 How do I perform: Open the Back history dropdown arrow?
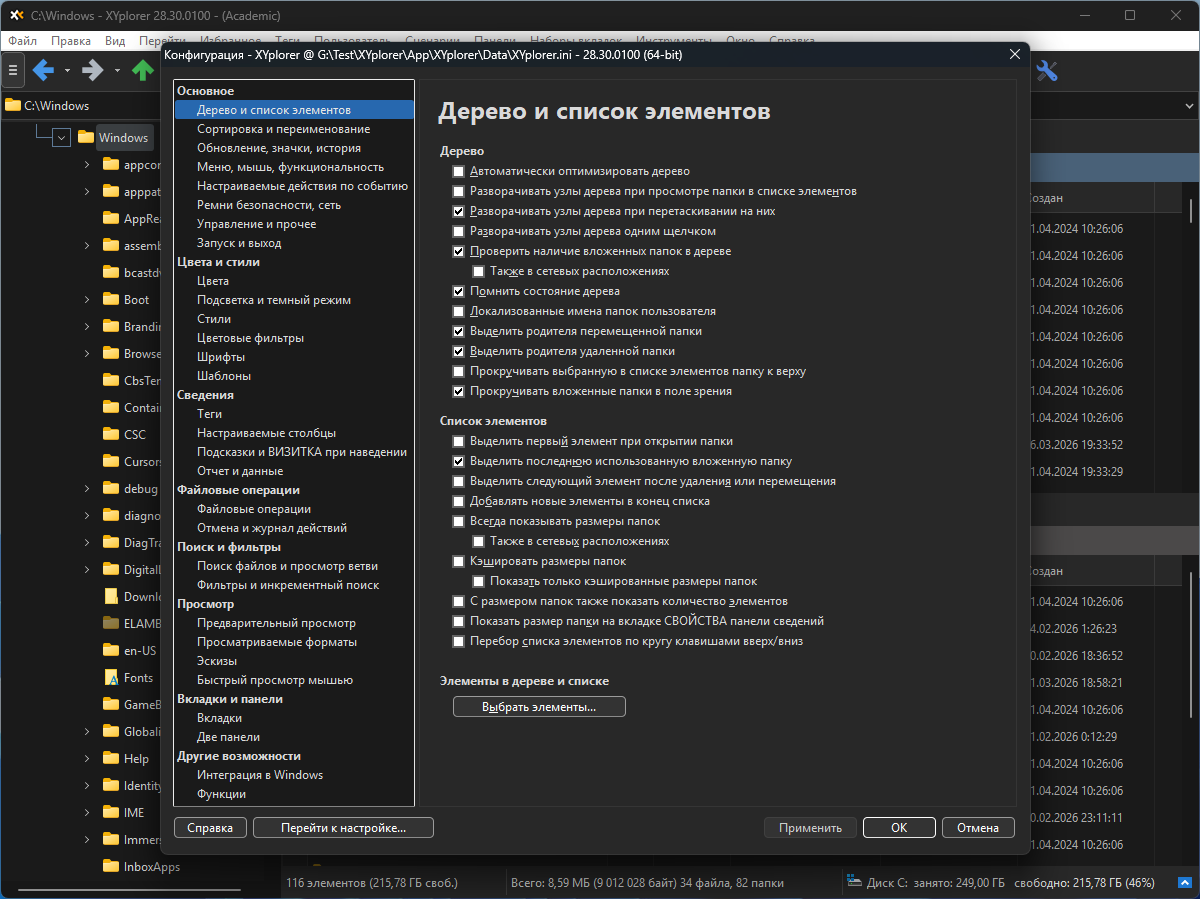click(67, 70)
